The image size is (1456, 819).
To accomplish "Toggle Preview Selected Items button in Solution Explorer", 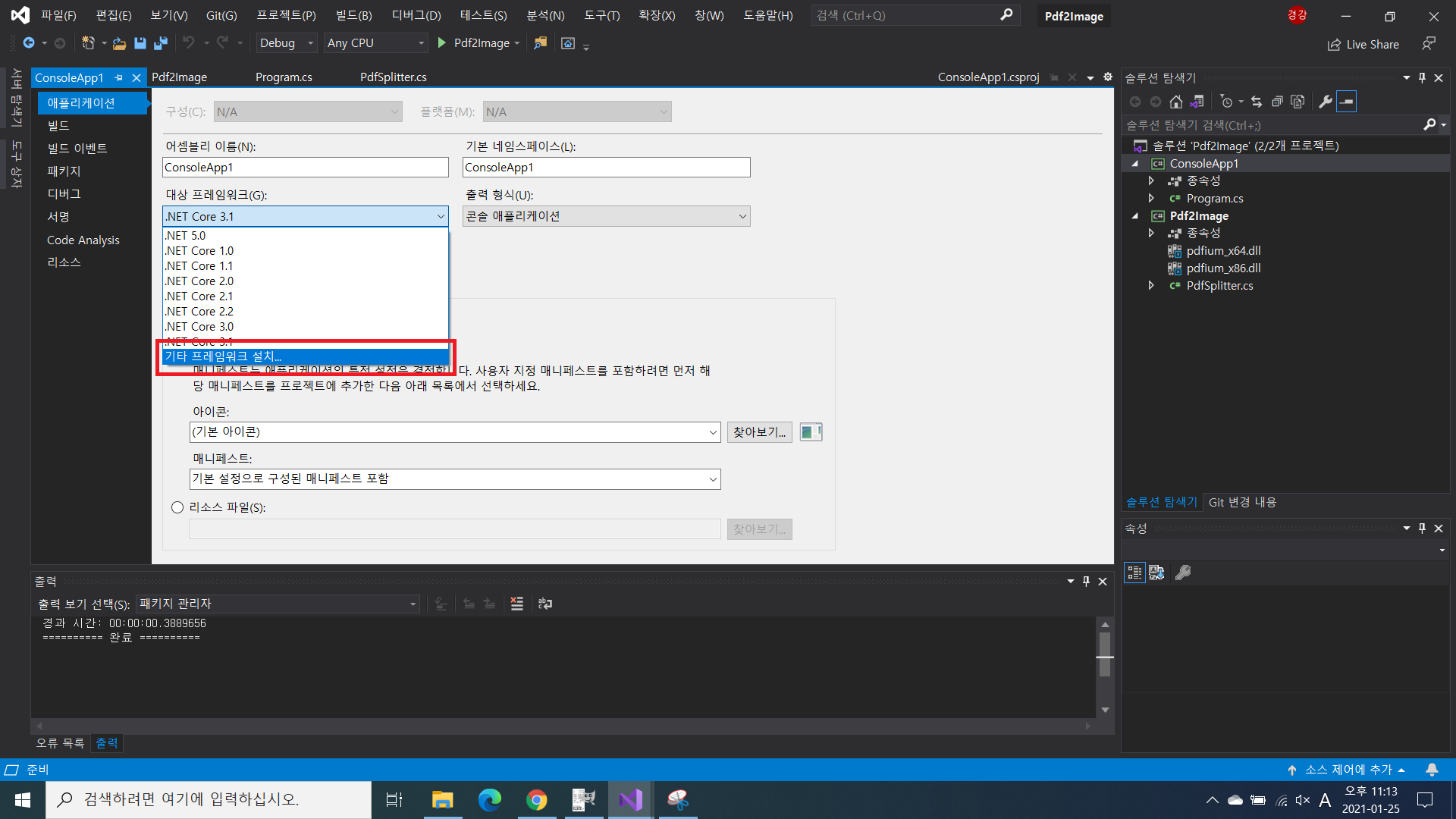I will (x=1346, y=102).
